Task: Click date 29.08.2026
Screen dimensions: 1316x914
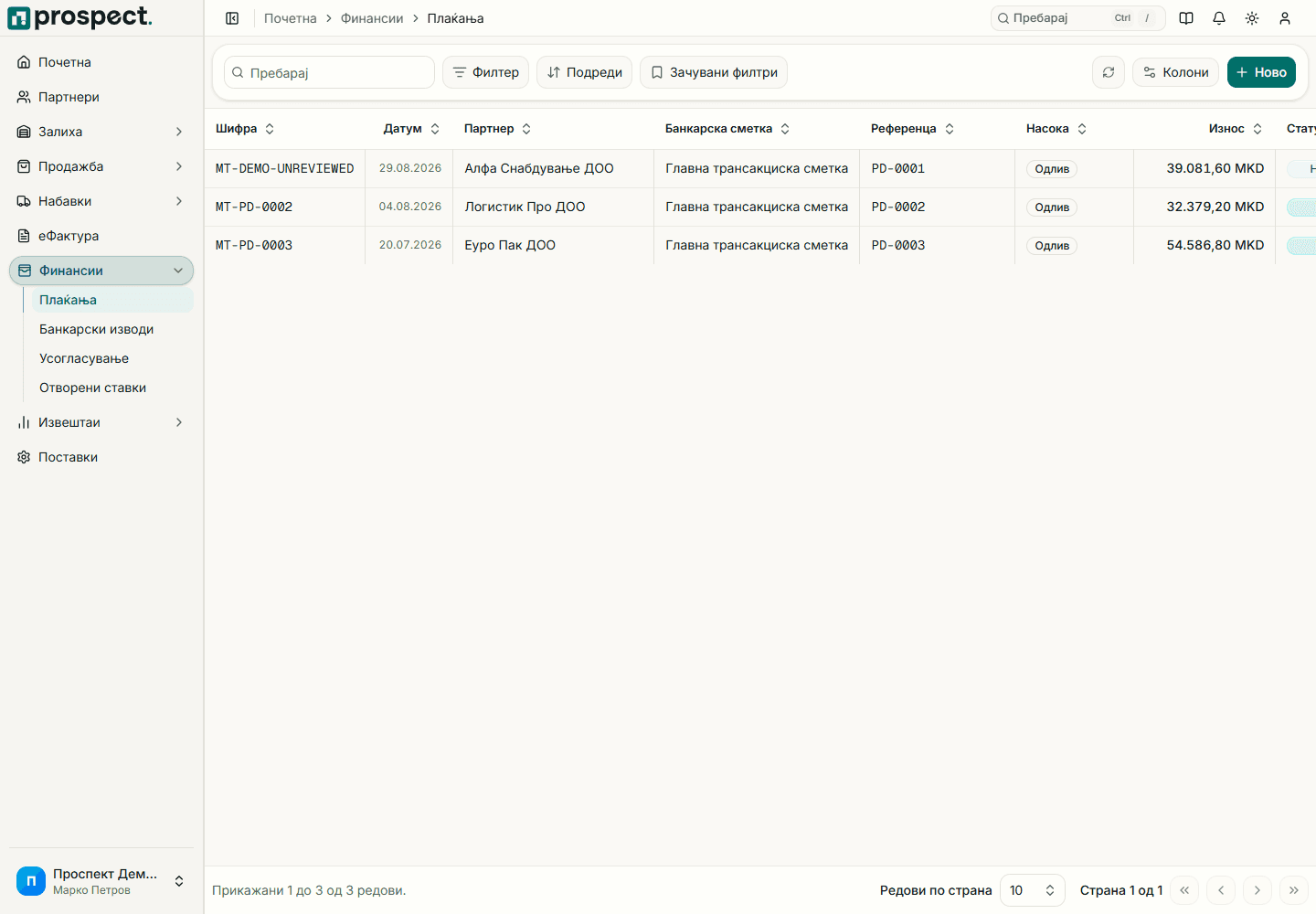Action: pyautogui.click(x=410, y=168)
